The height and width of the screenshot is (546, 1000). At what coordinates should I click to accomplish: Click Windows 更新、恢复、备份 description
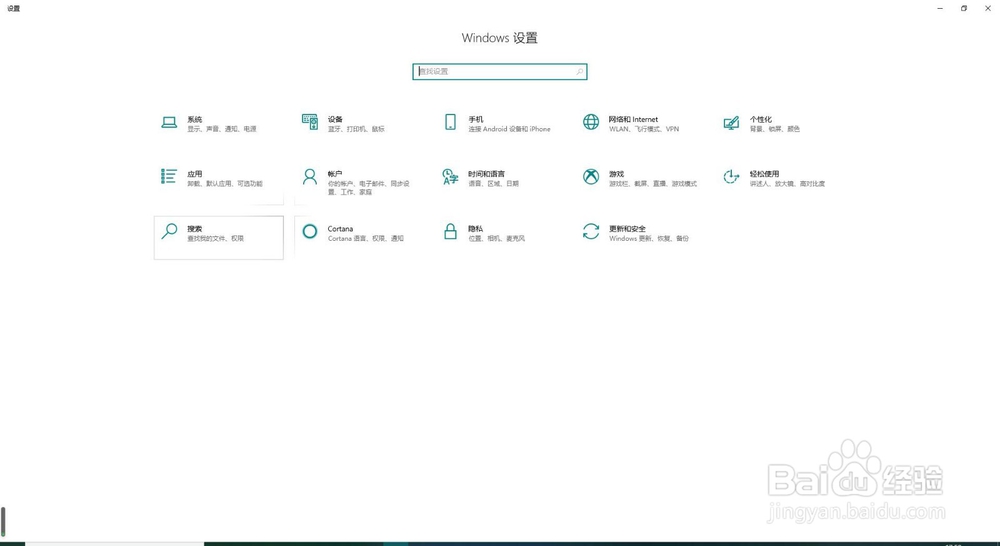[x=649, y=239]
